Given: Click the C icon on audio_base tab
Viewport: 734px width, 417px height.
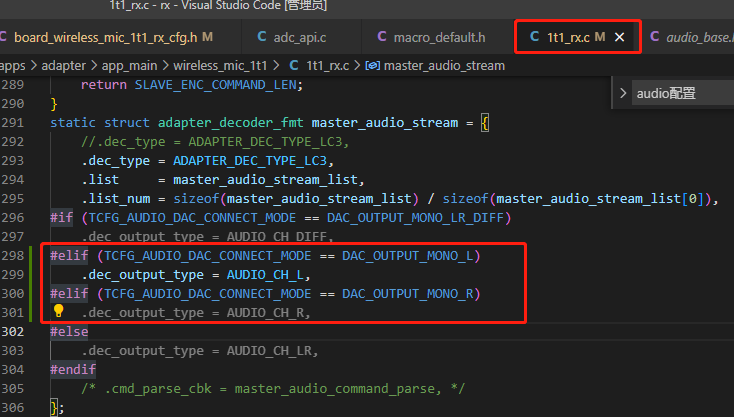Looking at the screenshot, I should 655,37.
